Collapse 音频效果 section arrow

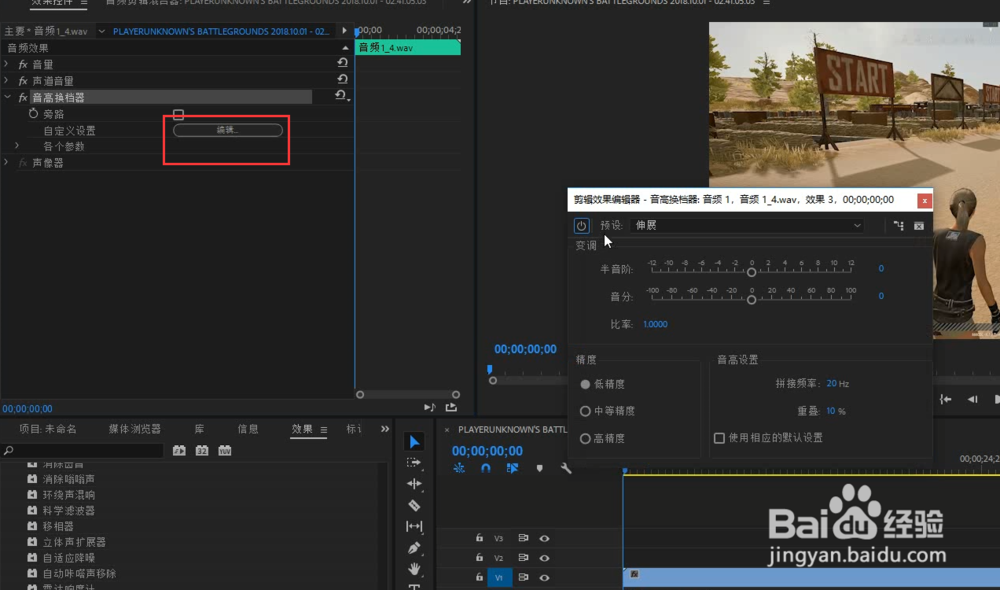(x=346, y=48)
